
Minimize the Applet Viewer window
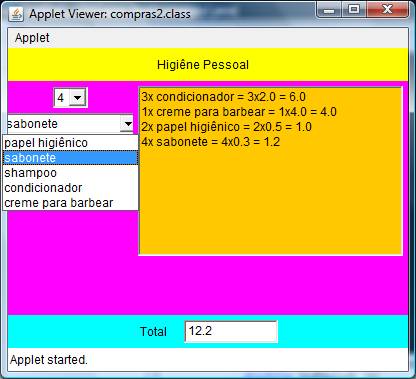tap(329, 10)
